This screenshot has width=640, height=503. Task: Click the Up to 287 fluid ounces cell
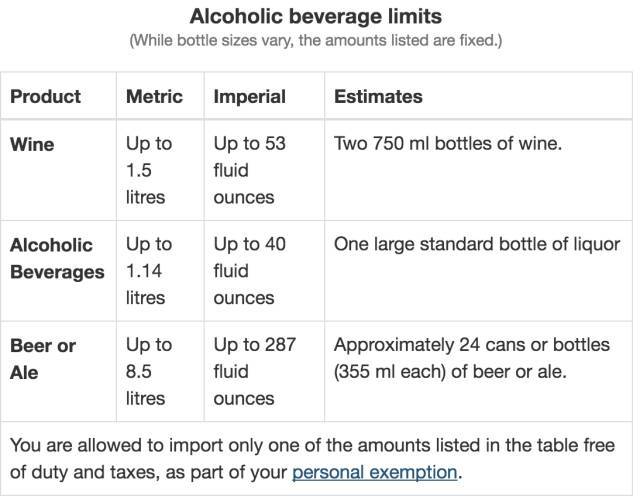click(255, 372)
